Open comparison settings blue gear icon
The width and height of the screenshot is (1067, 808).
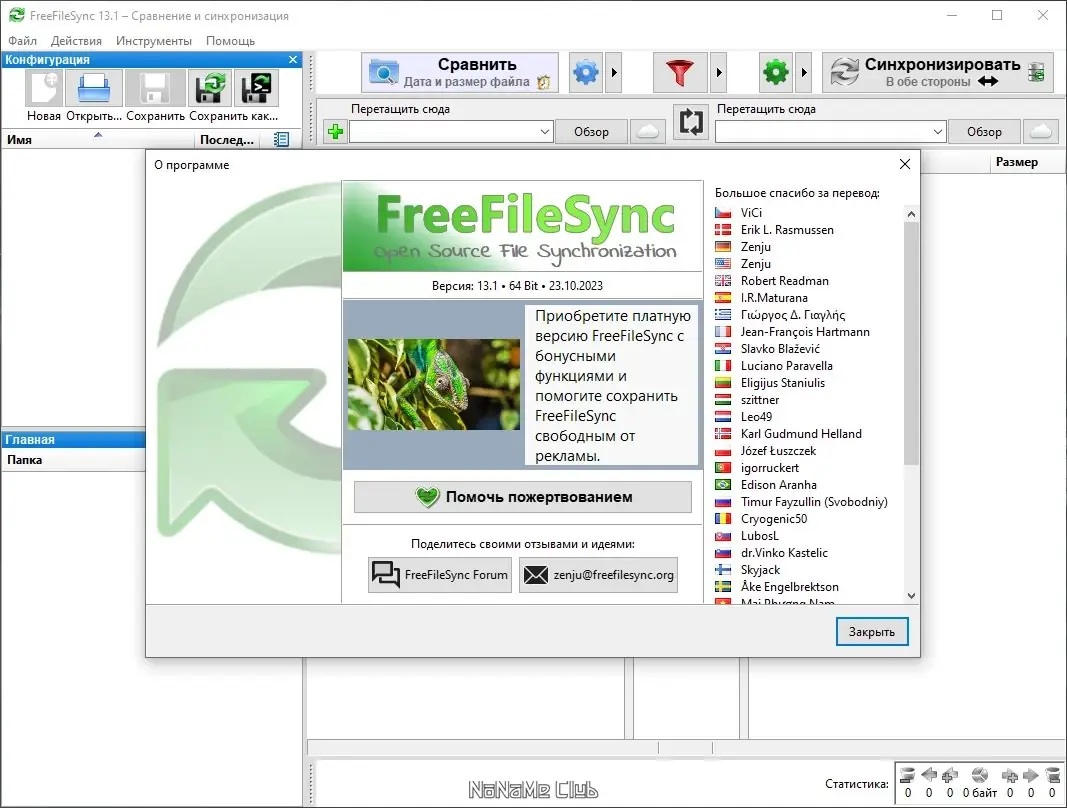pyautogui.click(x=586, y=72)
